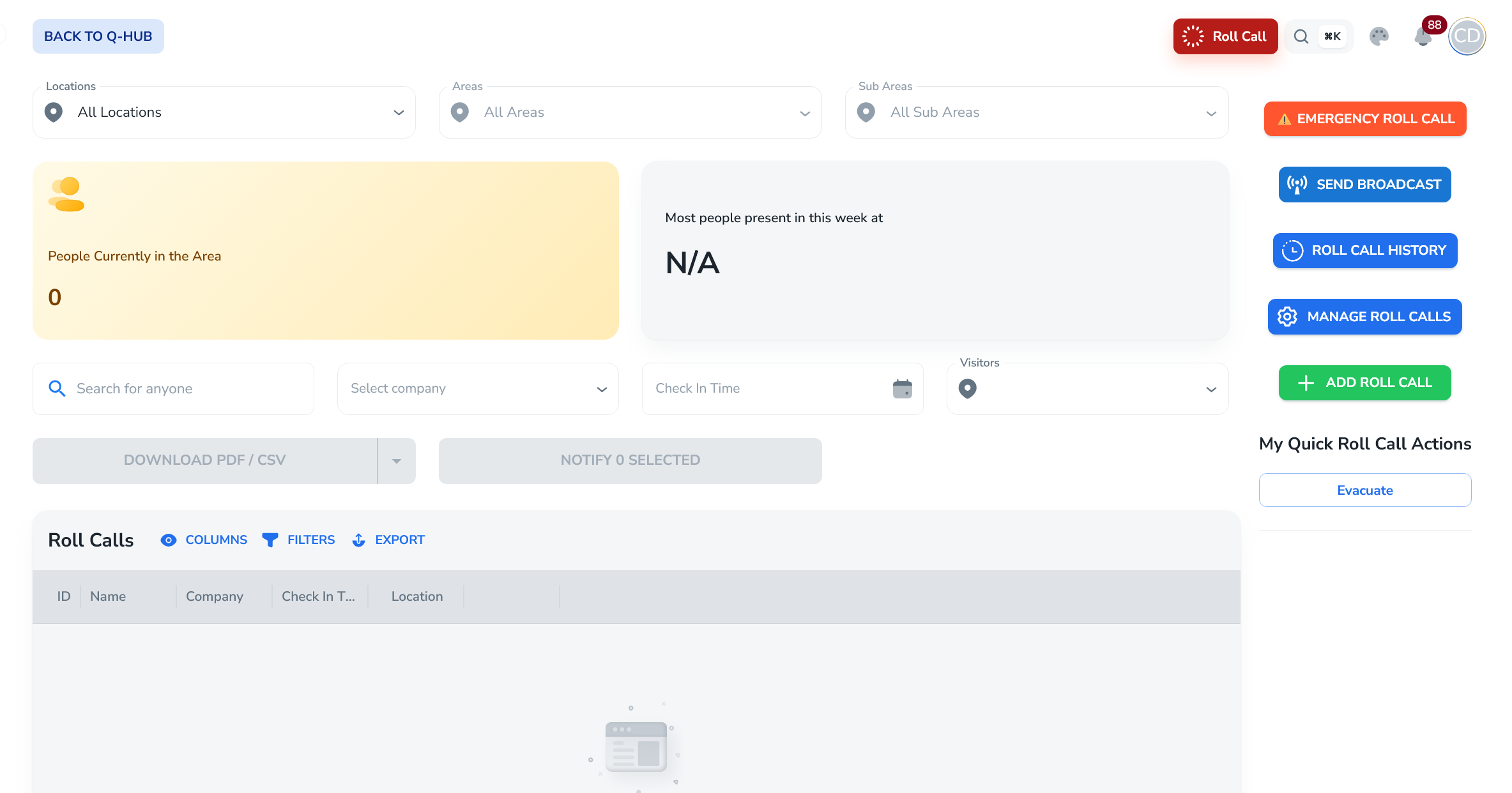Open the Visitors dropdown
Screen dimensions: 1512x793
1210,389
